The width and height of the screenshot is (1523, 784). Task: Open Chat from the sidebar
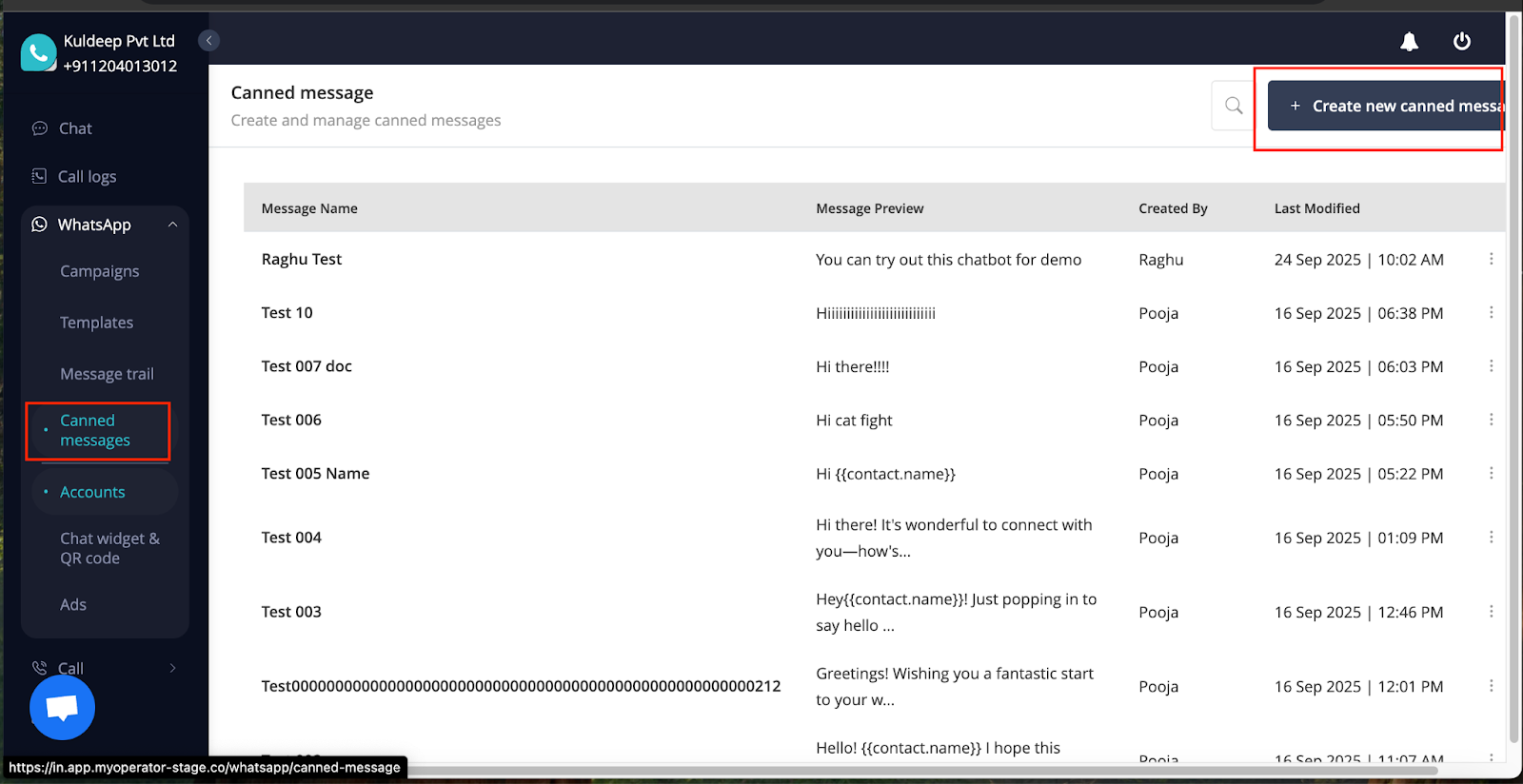tap(75, 128)
